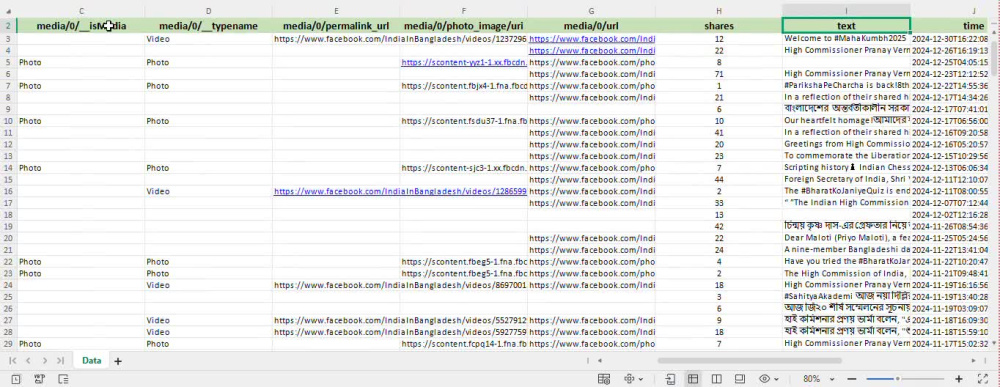Open the videos/1286599 permalink in row 16
This screenshot has height=387, width=1000.
[401, 191]
